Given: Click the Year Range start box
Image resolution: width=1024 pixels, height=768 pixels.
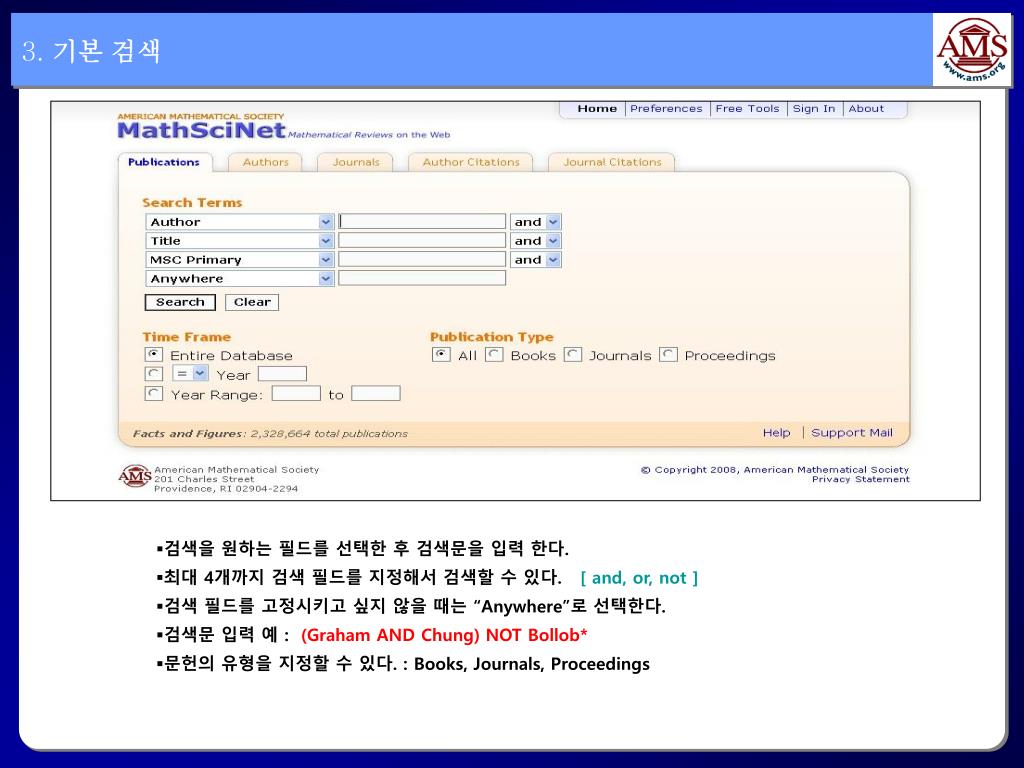Looking at the screenshot, I should click(296, 394).
